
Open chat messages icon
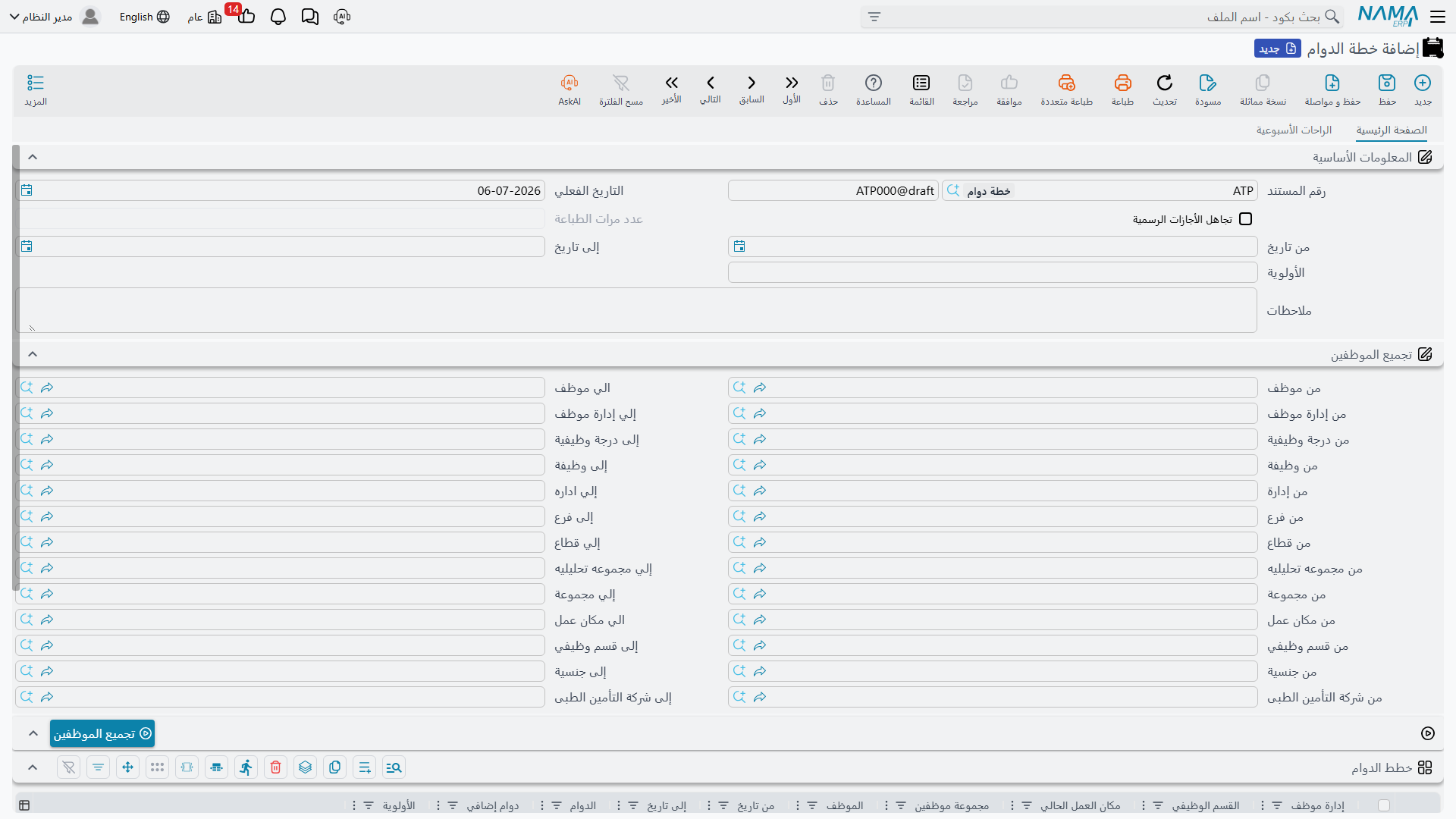coord(309,17)
